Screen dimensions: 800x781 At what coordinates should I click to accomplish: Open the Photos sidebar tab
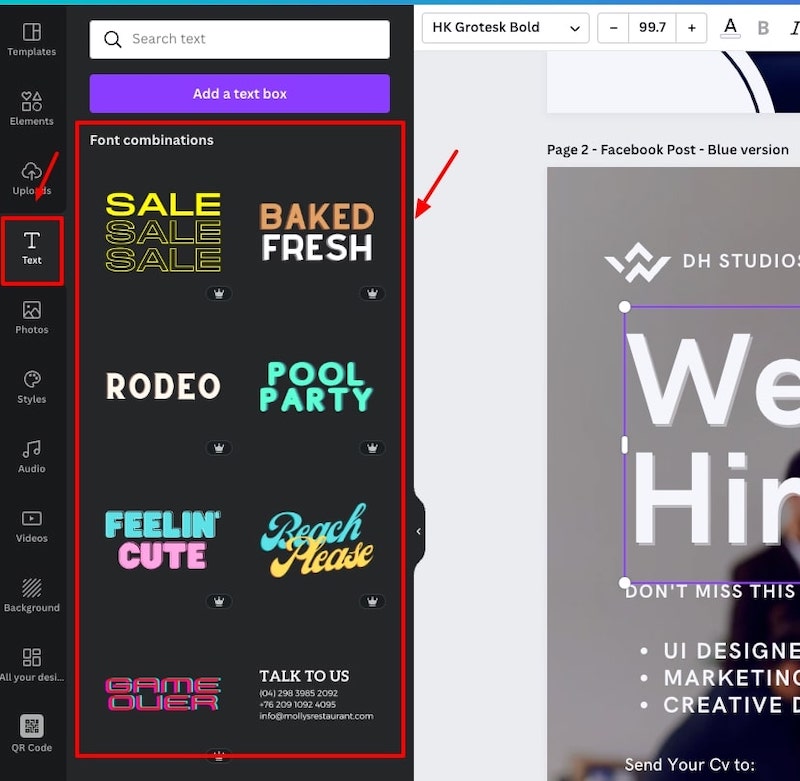pos(32,317)
